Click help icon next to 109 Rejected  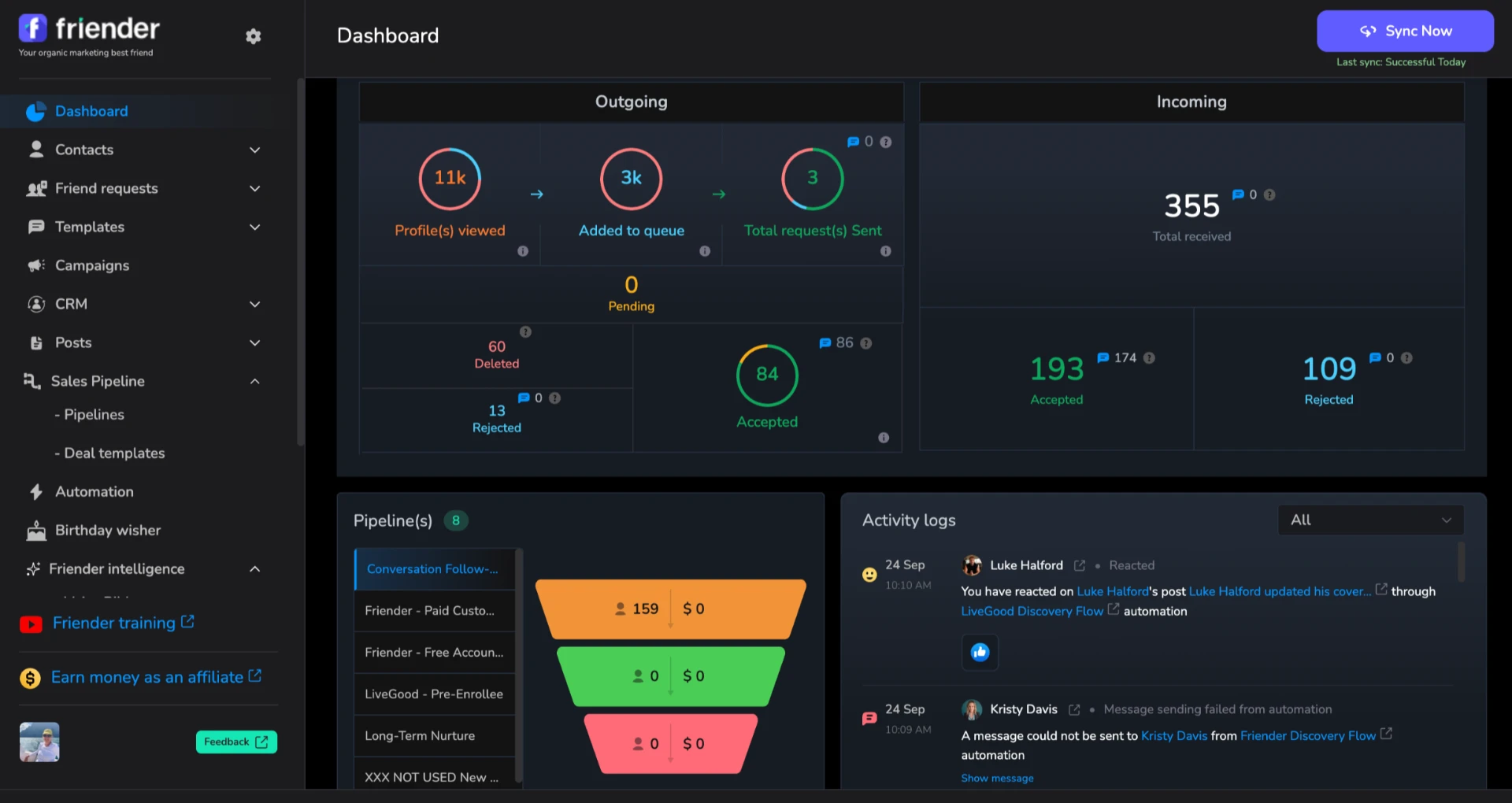pyautogui.click(x=1406, y=357)
